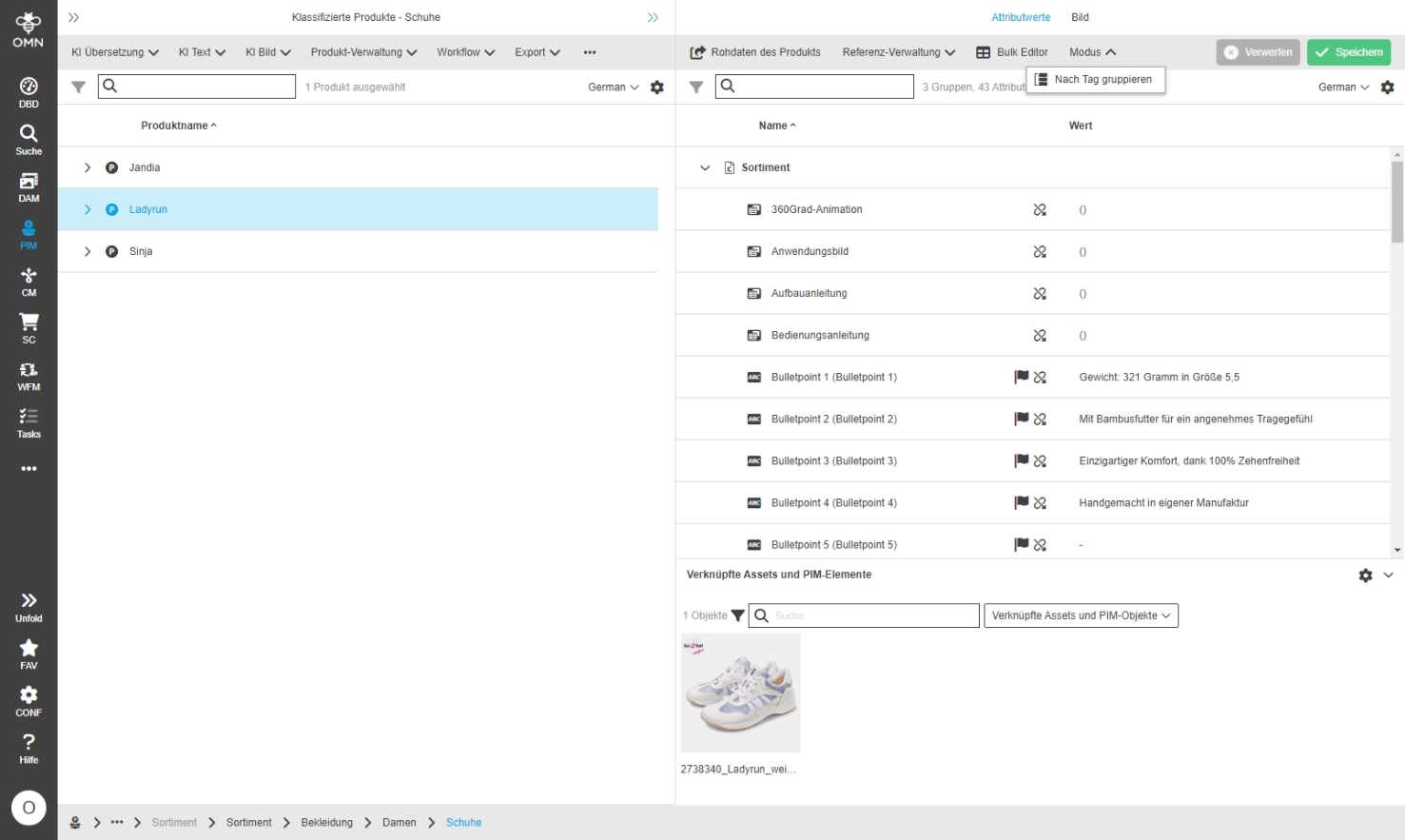Go to Schuhe in breadcrumb

pos(464,823)
